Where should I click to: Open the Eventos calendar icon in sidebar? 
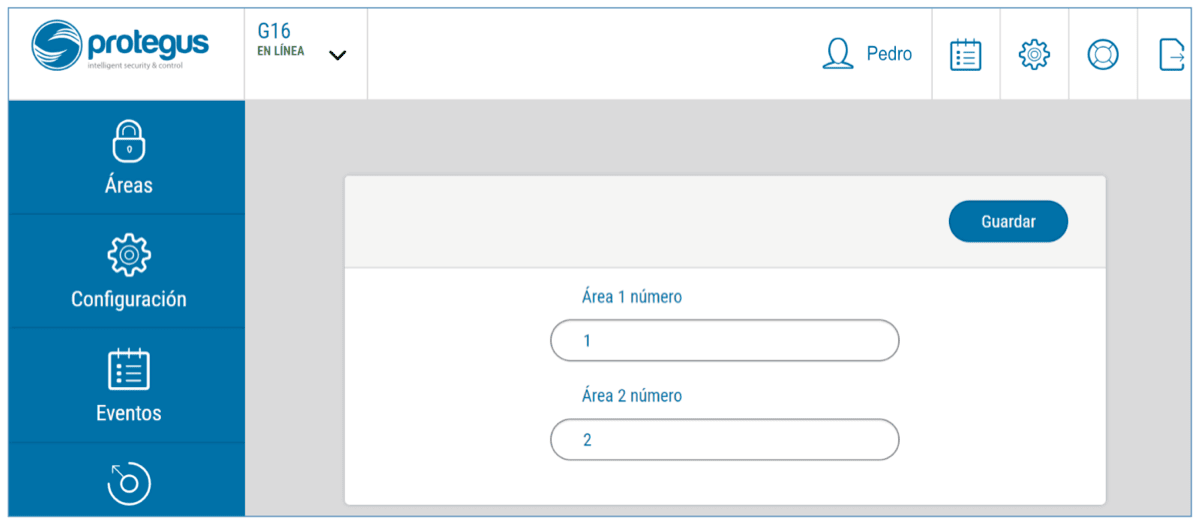128,369
